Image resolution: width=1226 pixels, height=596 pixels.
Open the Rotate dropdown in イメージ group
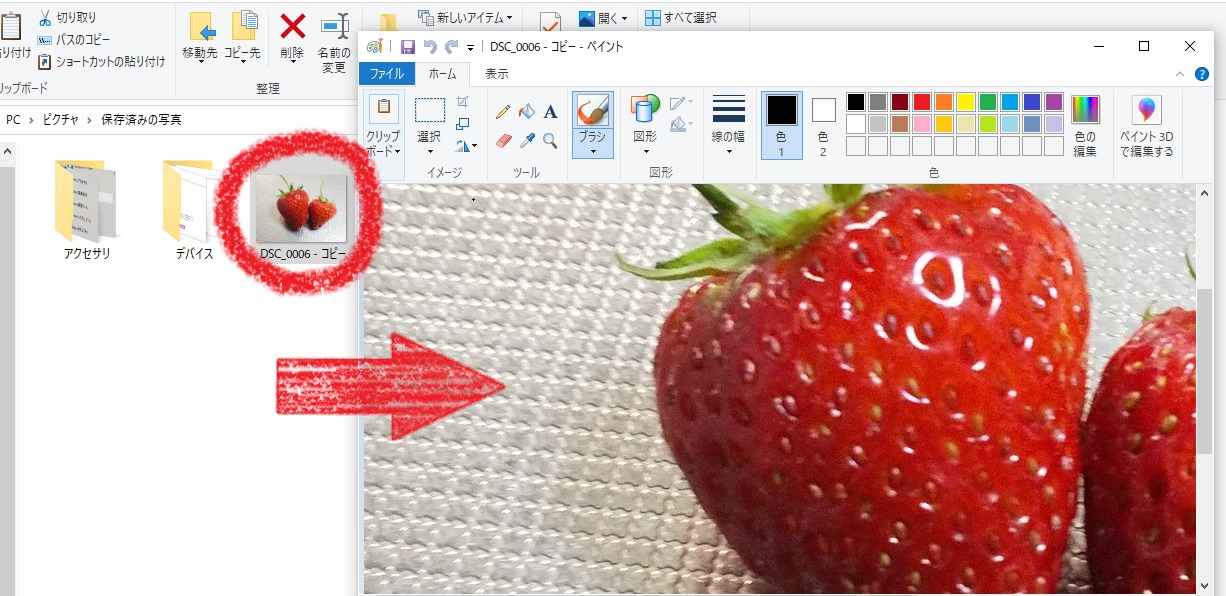[466, 146]
